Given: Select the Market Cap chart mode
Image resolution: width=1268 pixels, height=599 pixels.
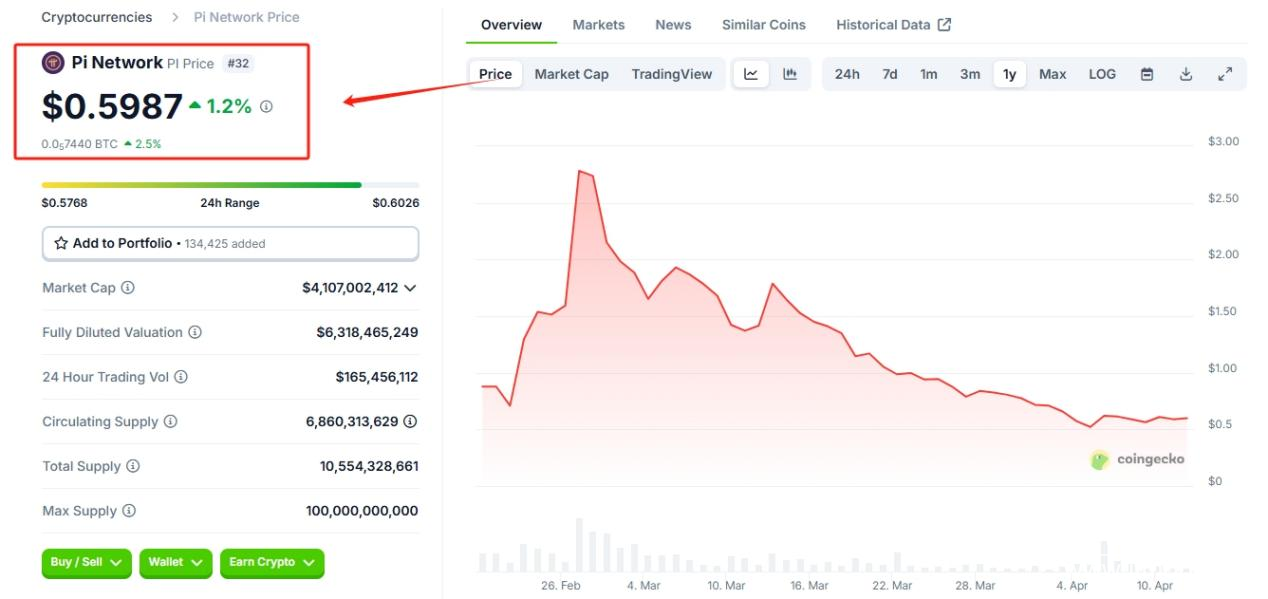Looking at the screenshot, I should tap(571, 74).
